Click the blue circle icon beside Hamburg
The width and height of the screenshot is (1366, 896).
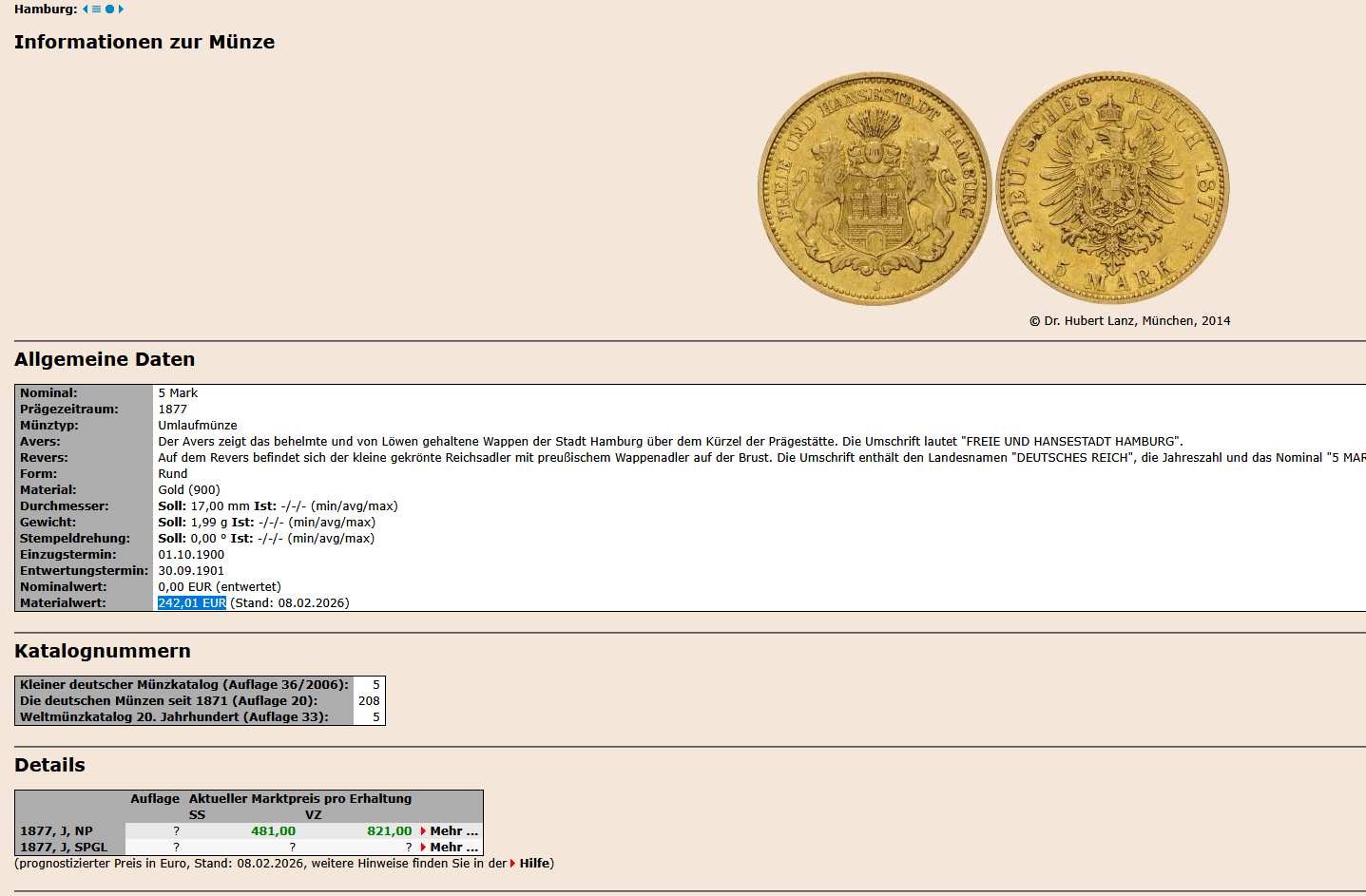click(109, 10)
